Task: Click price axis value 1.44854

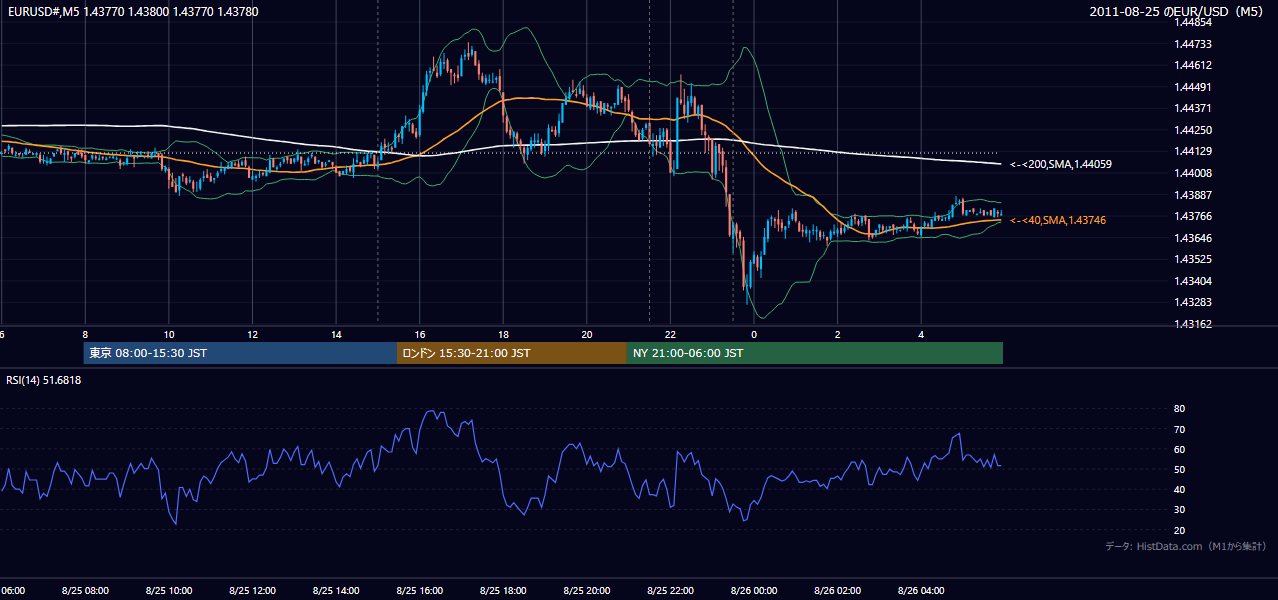Action: (x=1193, y=22)
